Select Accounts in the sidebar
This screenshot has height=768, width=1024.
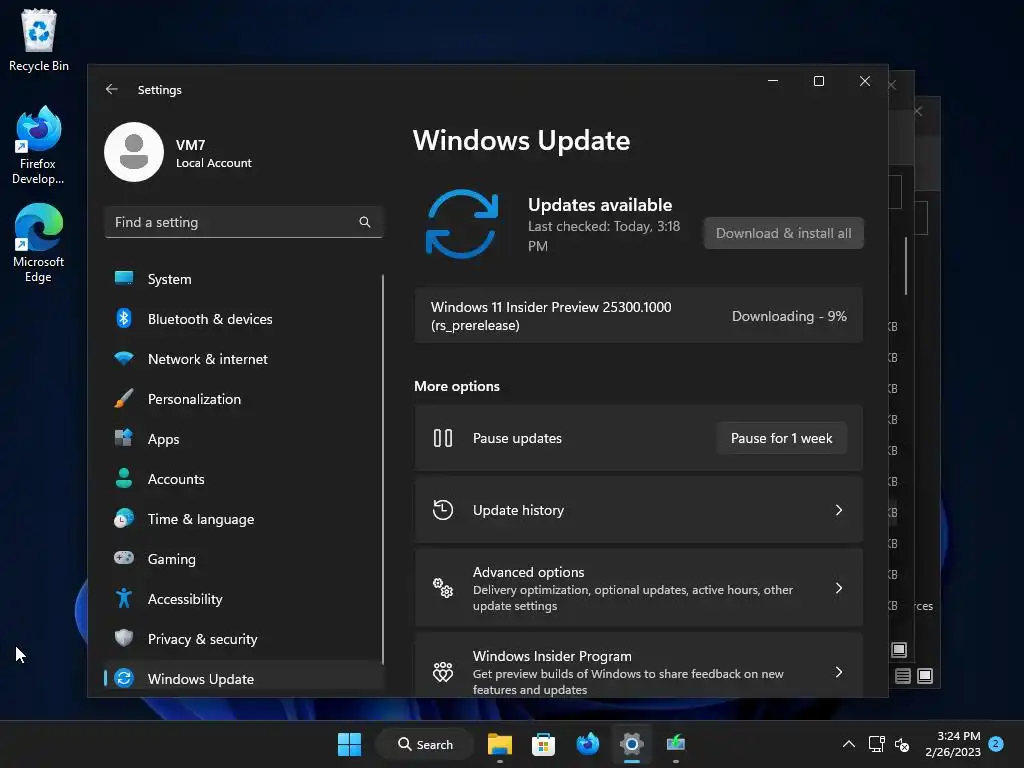coord(243,479)
